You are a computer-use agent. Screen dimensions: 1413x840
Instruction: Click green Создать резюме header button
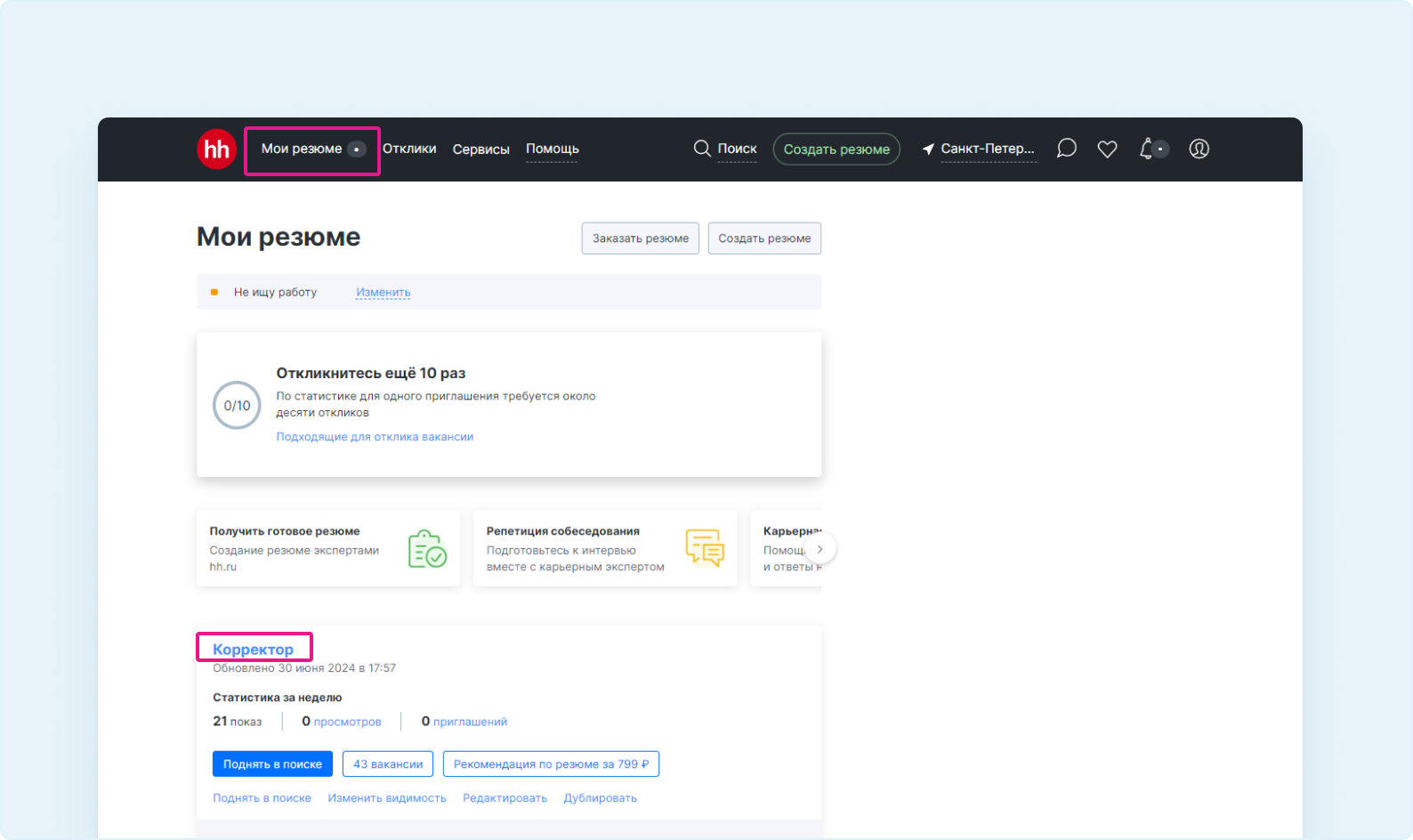click(x=836, y=149)
